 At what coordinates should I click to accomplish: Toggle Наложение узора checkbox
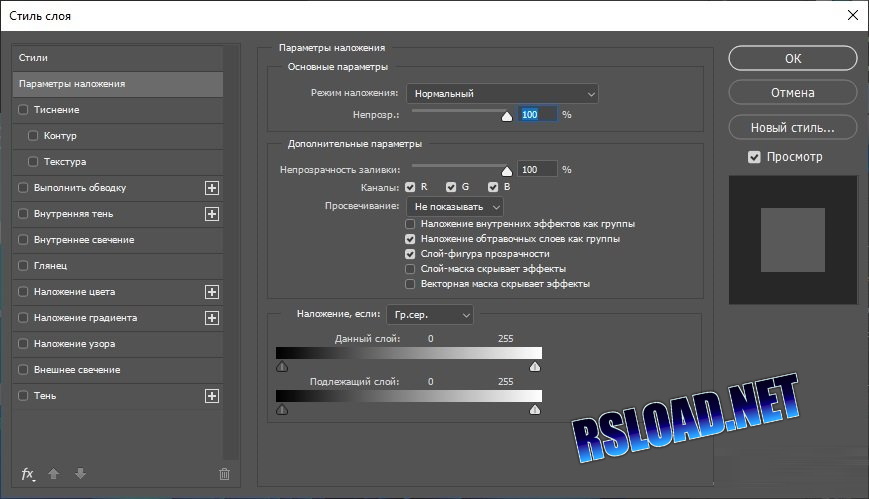tap(23, 344)
